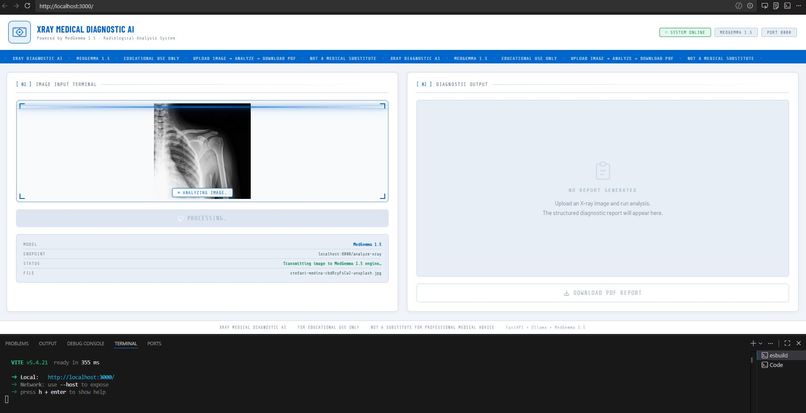Switch to the PROBLEMS panel tab

click(17, 344)
